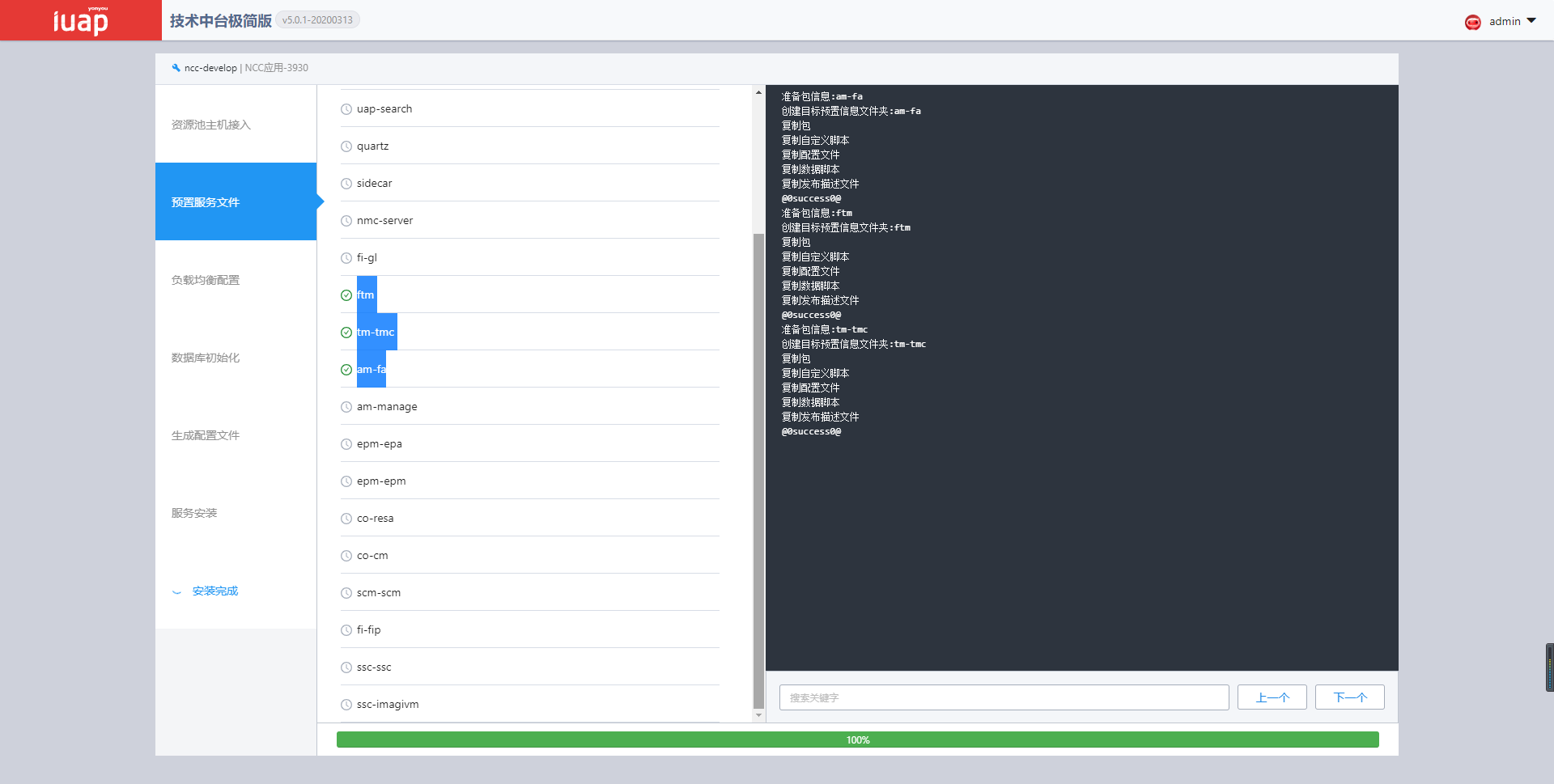Select the quartz service name
This screenshot has height=784, width=1554.
coord(372,146)
